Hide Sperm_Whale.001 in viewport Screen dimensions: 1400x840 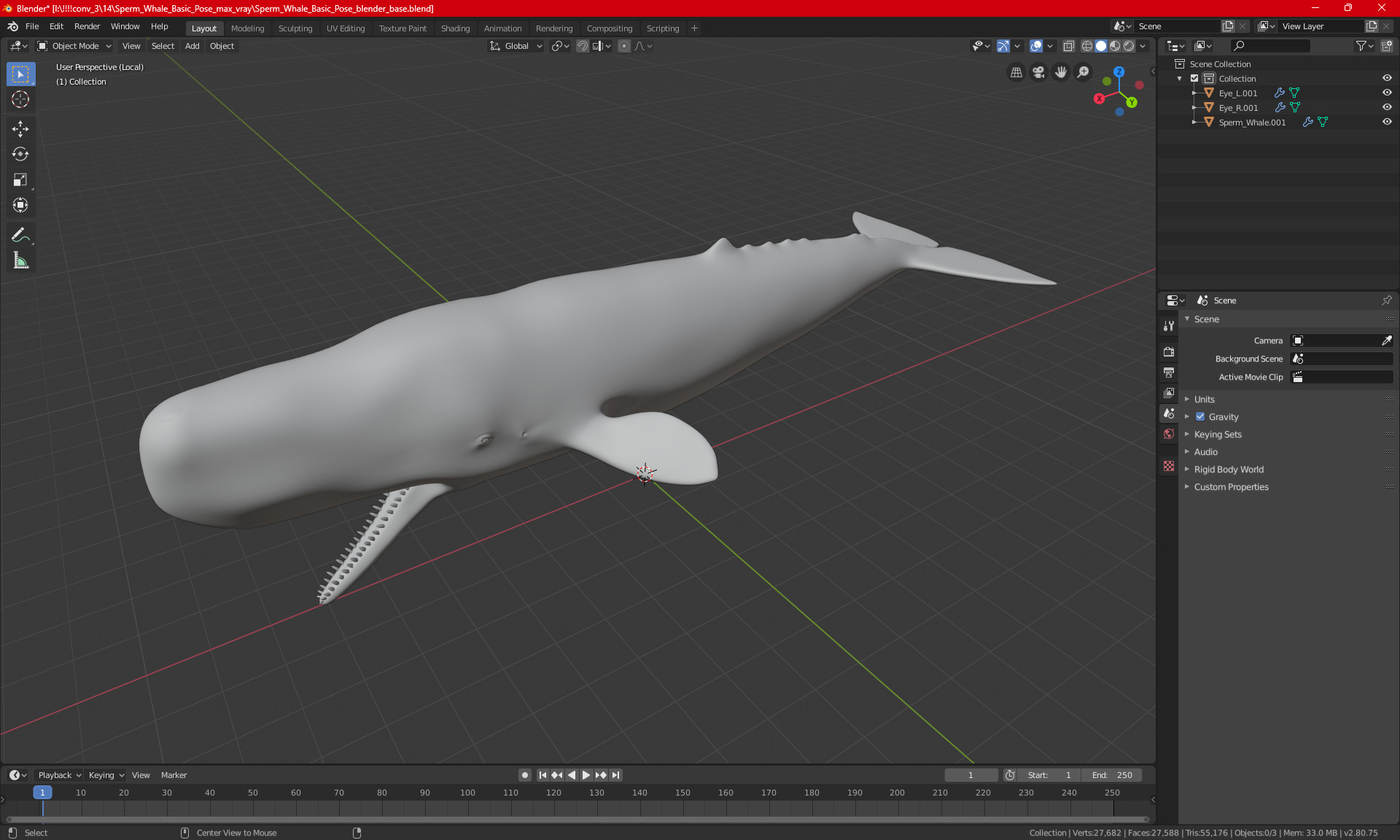coord(1387,122)
